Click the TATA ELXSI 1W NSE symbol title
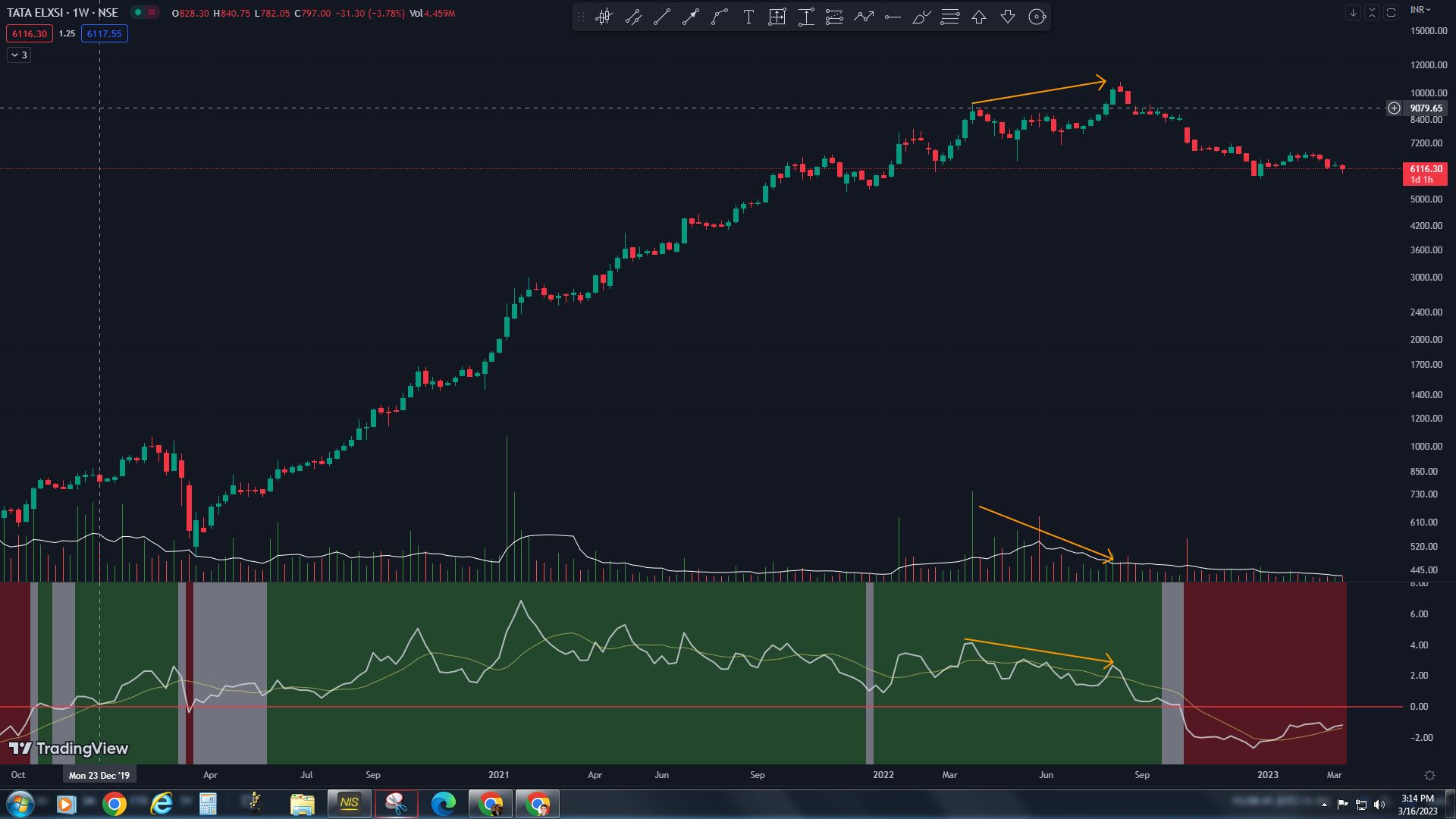1456x819 pixels. coord(62,13)
